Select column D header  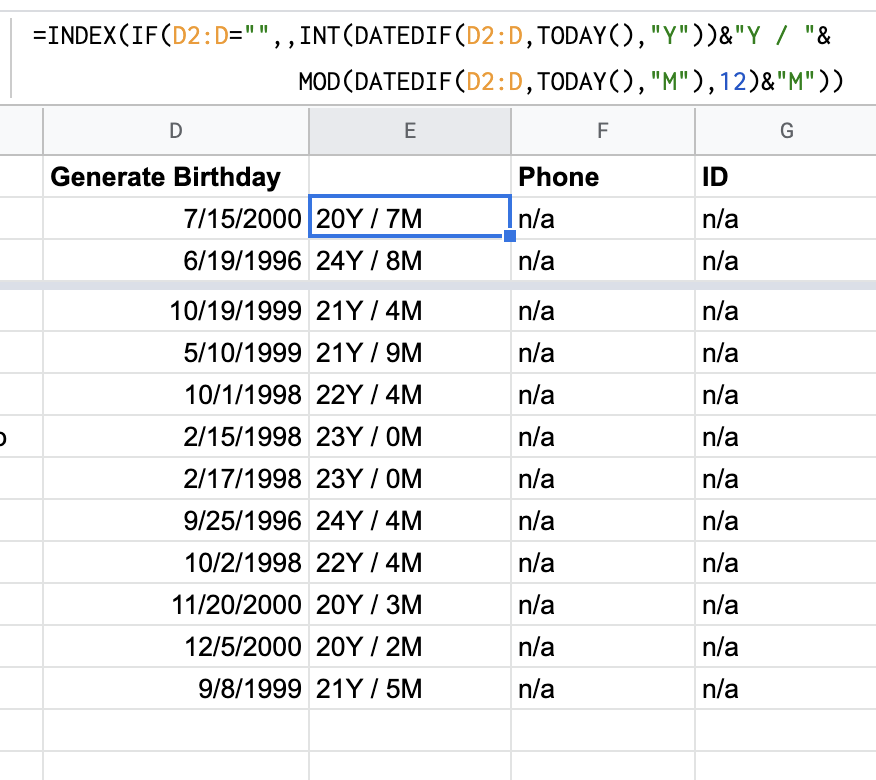pyautogui.click(x=176, y=130)
